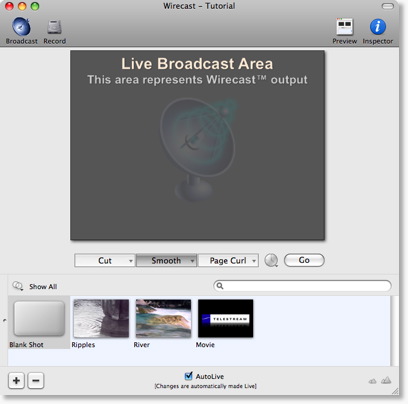Click the small thumbnail size icon
The width and height of the screenshot is (408, 404).
point(372,381)
